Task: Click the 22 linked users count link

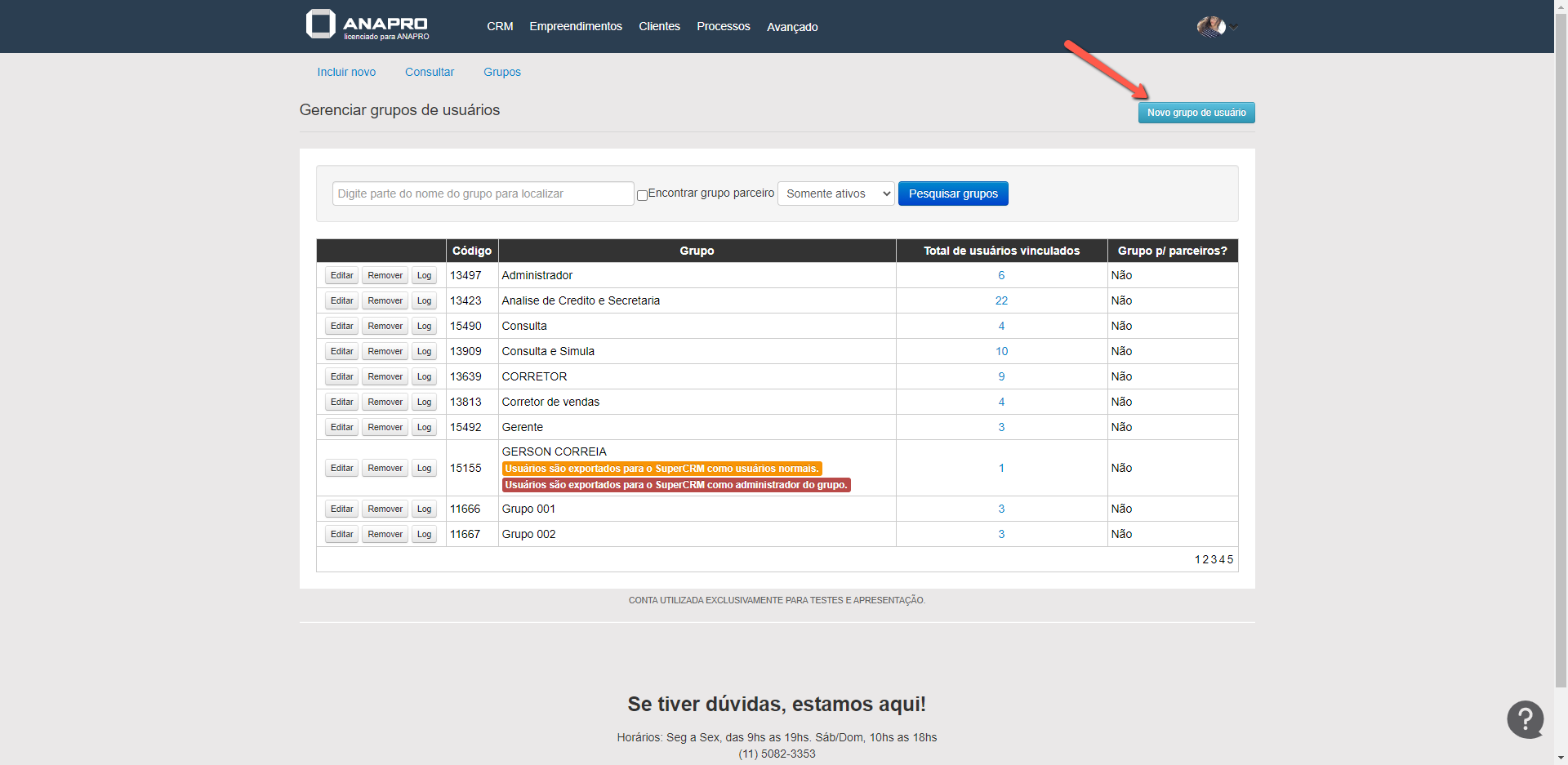Action: [1001, 300]
